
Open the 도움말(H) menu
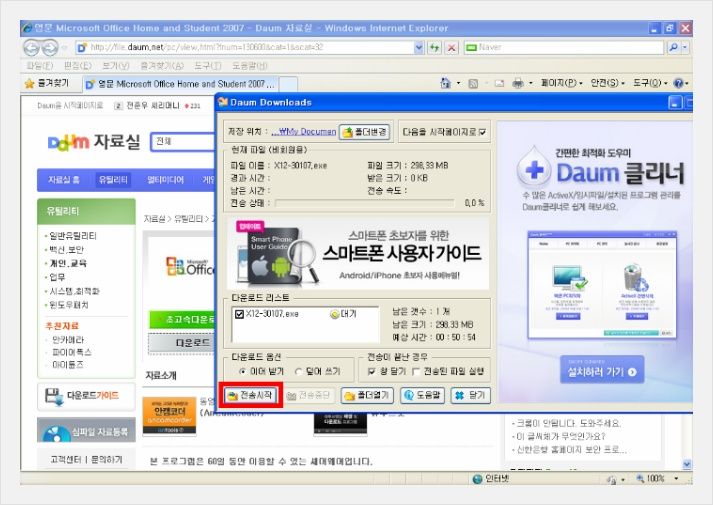(250, 65)
